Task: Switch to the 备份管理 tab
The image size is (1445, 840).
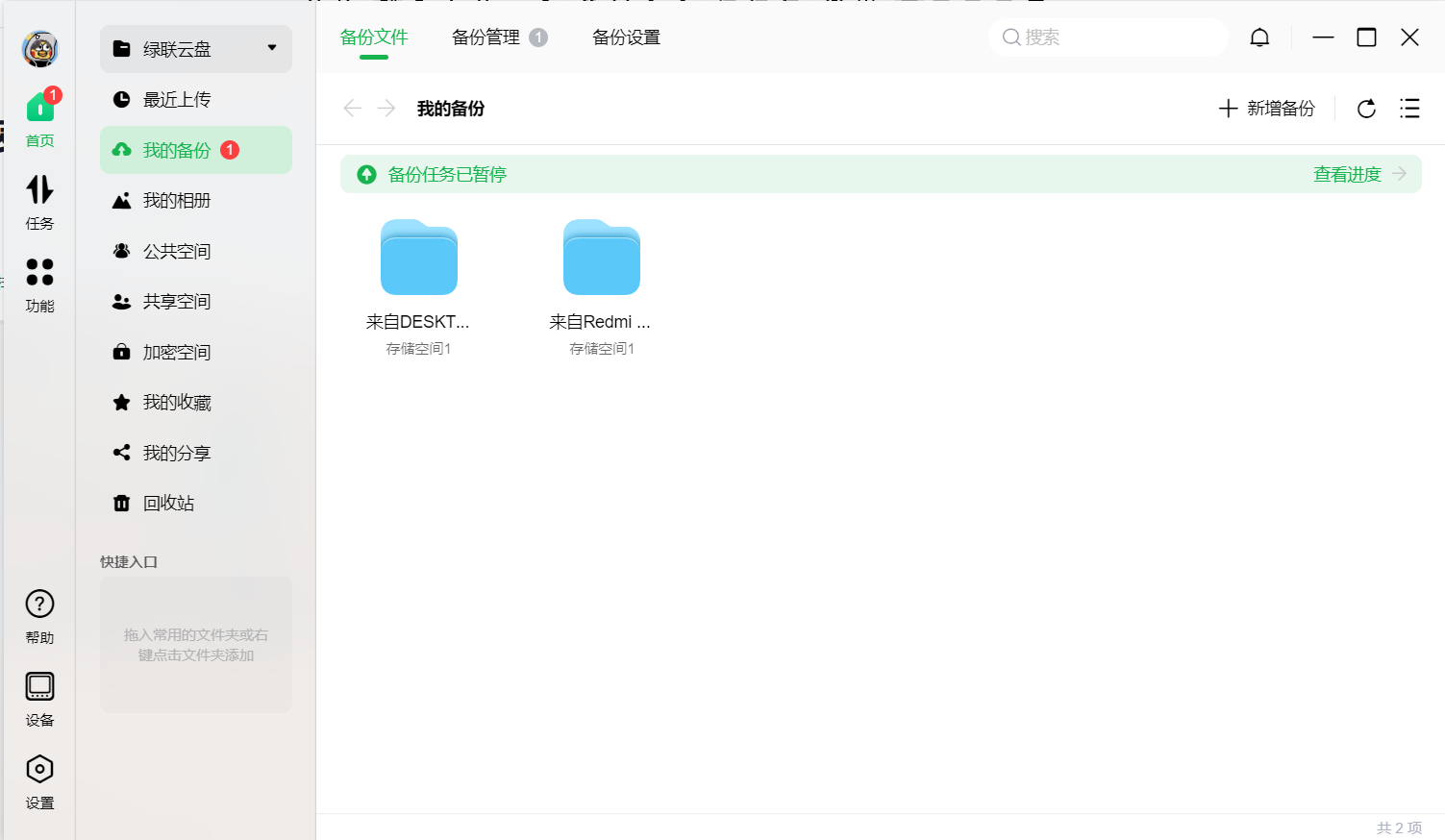Action: click(x=499, y=37)
